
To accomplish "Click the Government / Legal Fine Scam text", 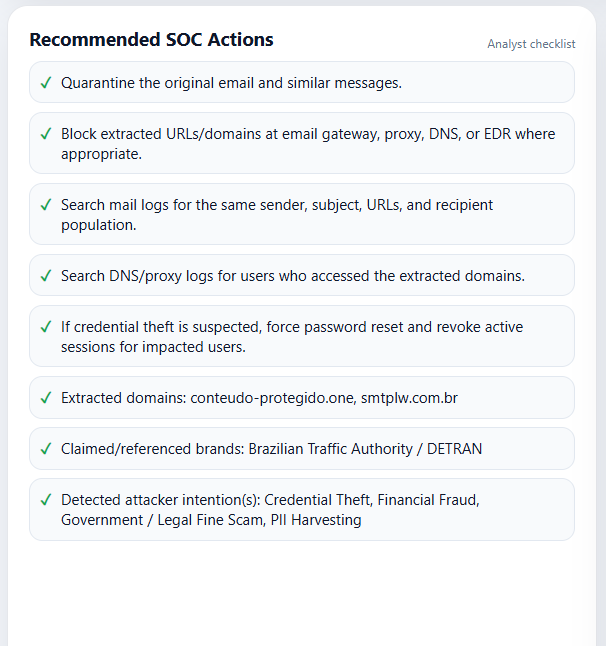I will pos(163,520).
